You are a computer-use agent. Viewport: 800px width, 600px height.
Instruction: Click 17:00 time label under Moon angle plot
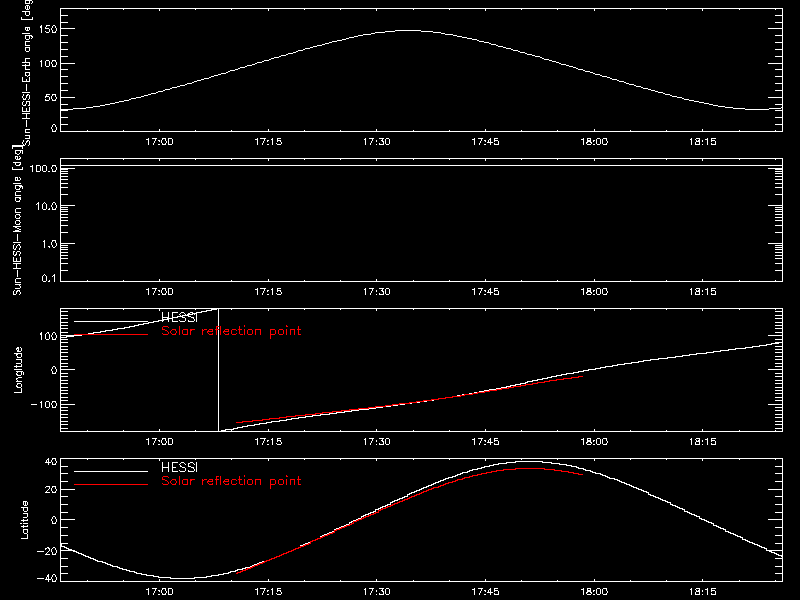tap(159, 292)
